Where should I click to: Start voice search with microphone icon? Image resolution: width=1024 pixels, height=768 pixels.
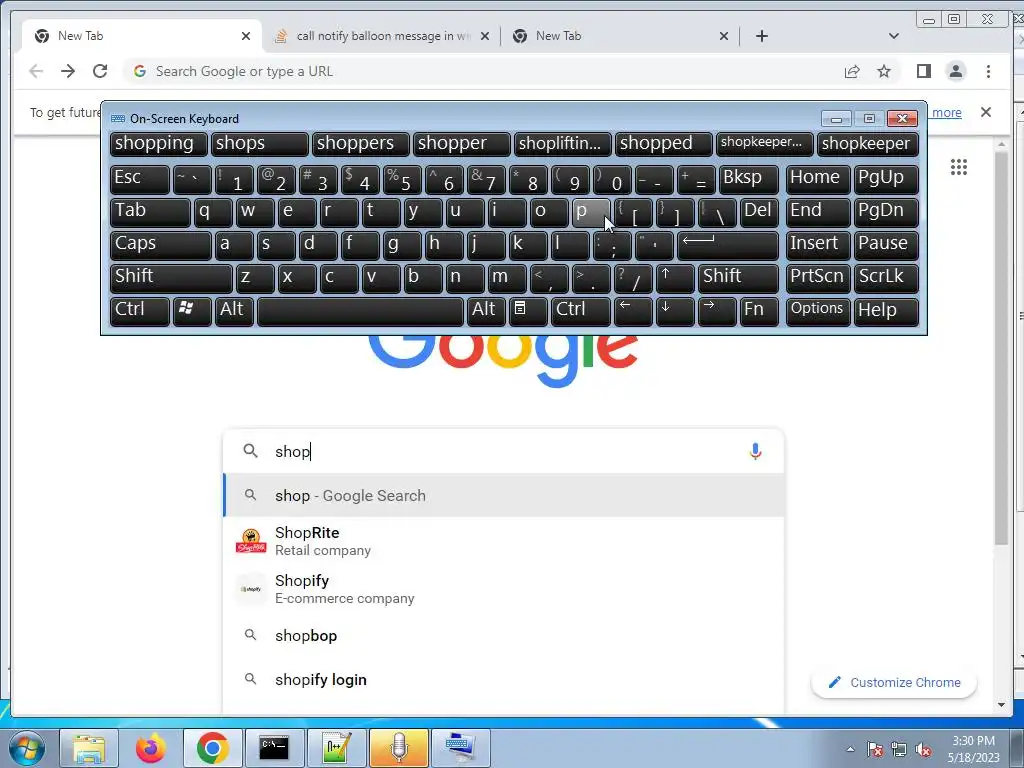point(755,451)
